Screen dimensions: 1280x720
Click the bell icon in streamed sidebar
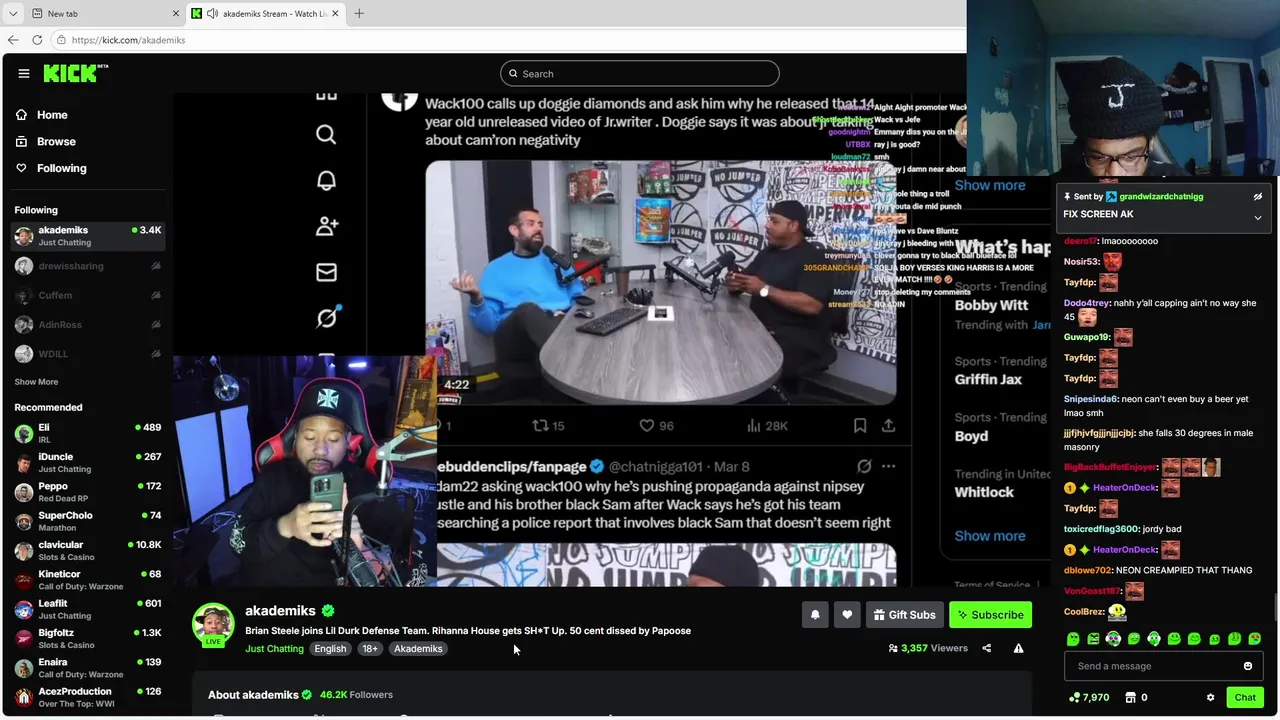point(326,180)
